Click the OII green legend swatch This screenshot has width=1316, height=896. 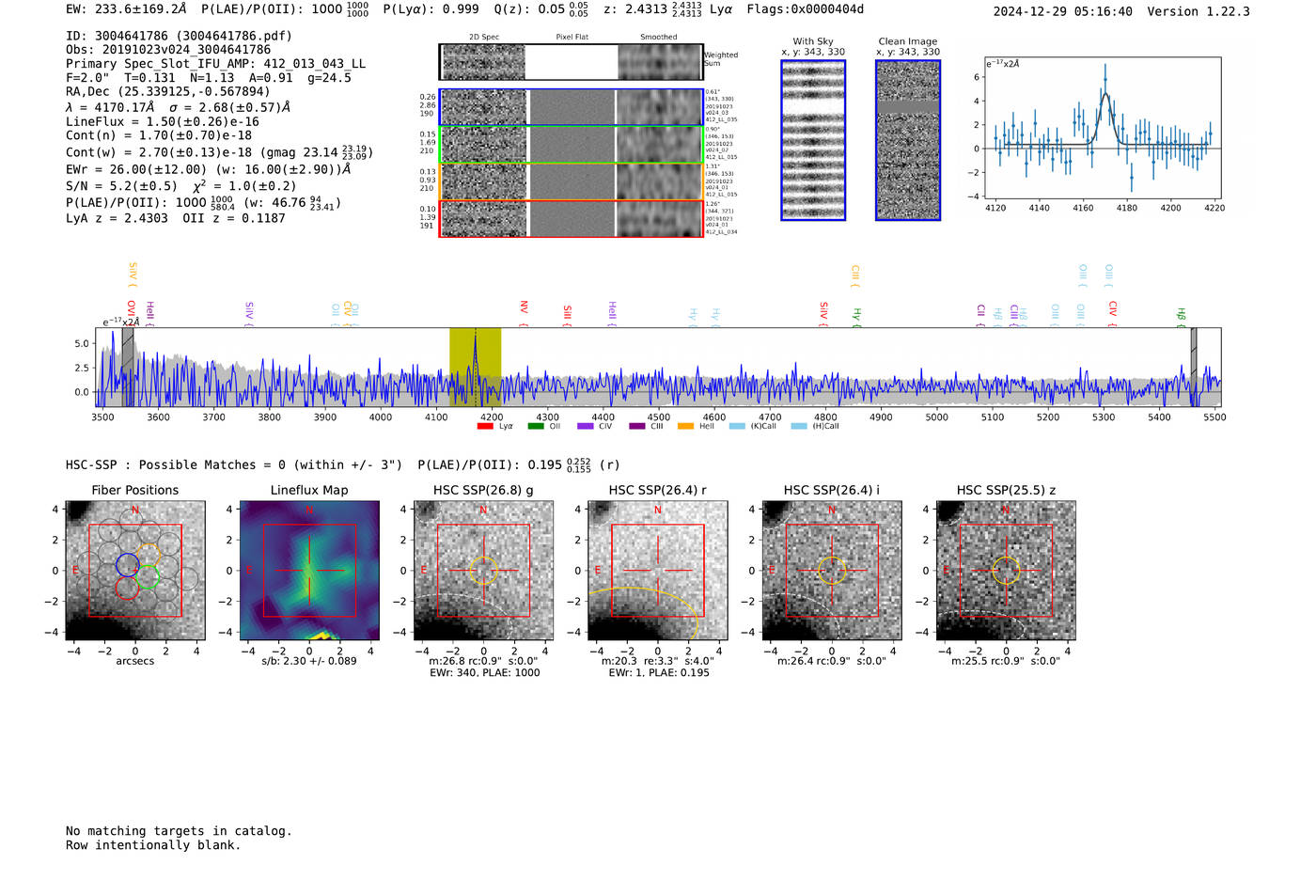(536, 426)
